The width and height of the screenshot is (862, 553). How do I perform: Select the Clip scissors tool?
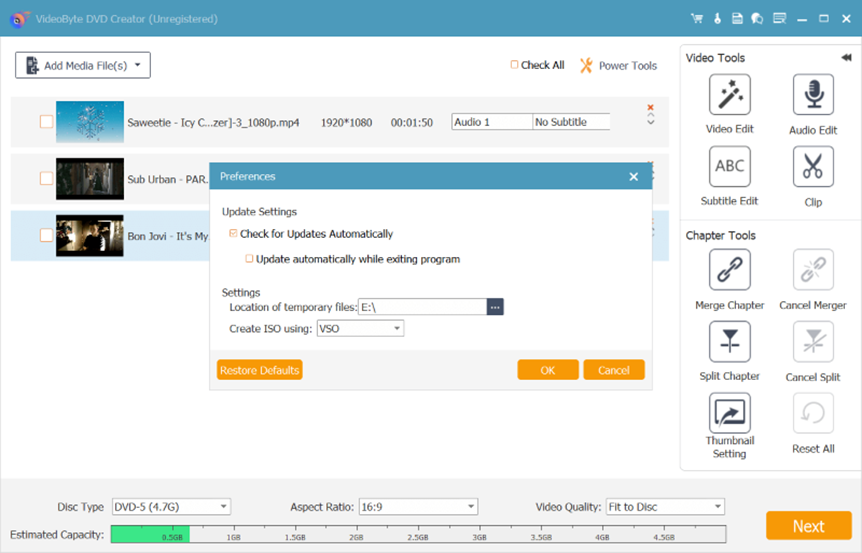click(813, 167)
